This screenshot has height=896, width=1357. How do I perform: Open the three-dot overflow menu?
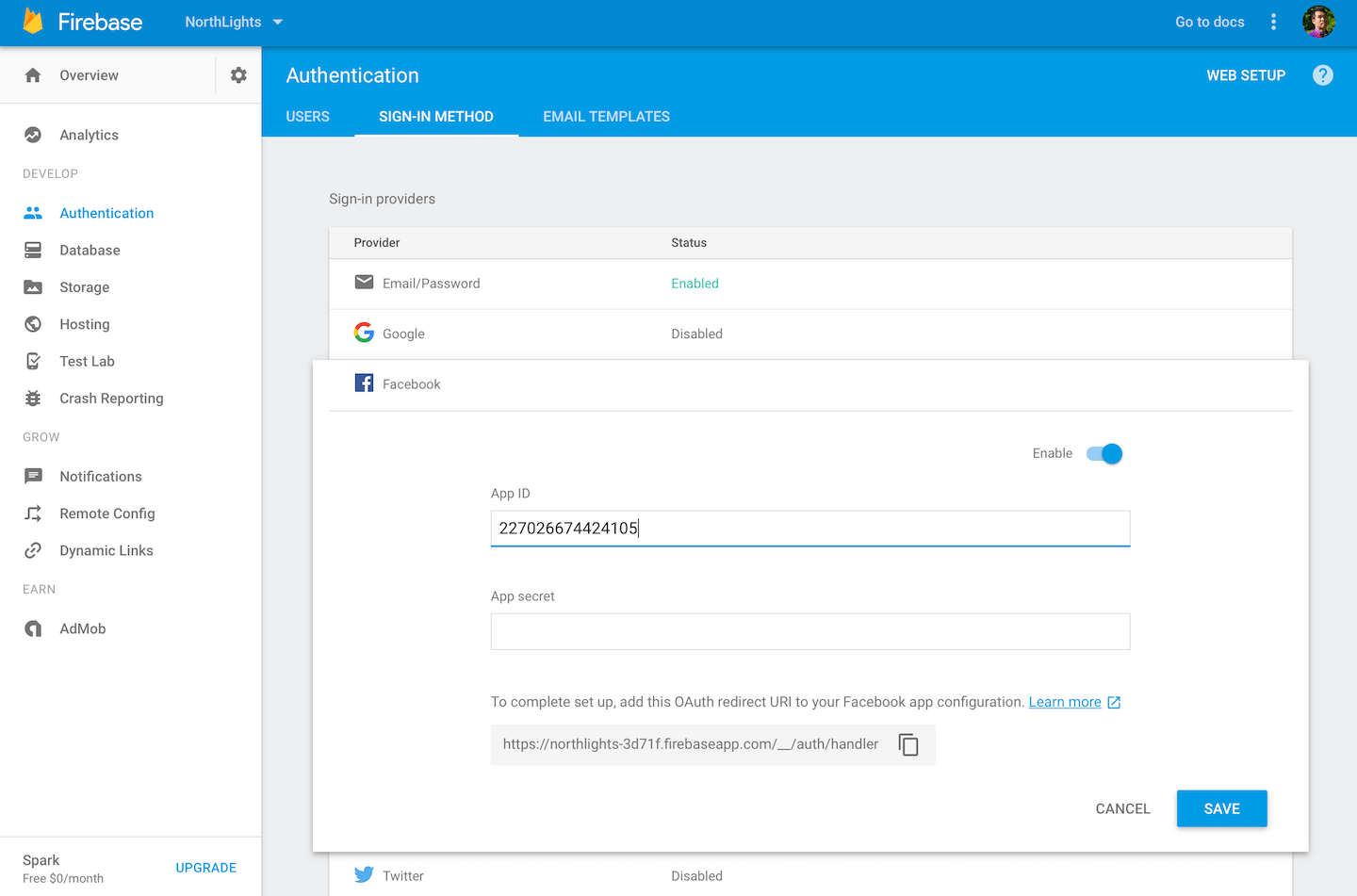click(x=1273, y=22)
